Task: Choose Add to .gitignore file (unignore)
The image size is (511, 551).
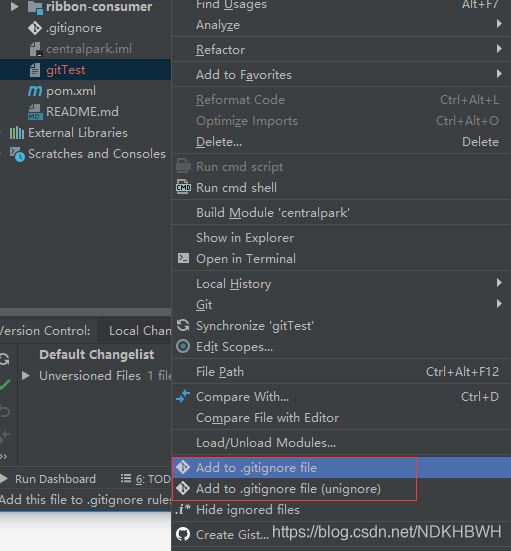Action: click(341, 489)
